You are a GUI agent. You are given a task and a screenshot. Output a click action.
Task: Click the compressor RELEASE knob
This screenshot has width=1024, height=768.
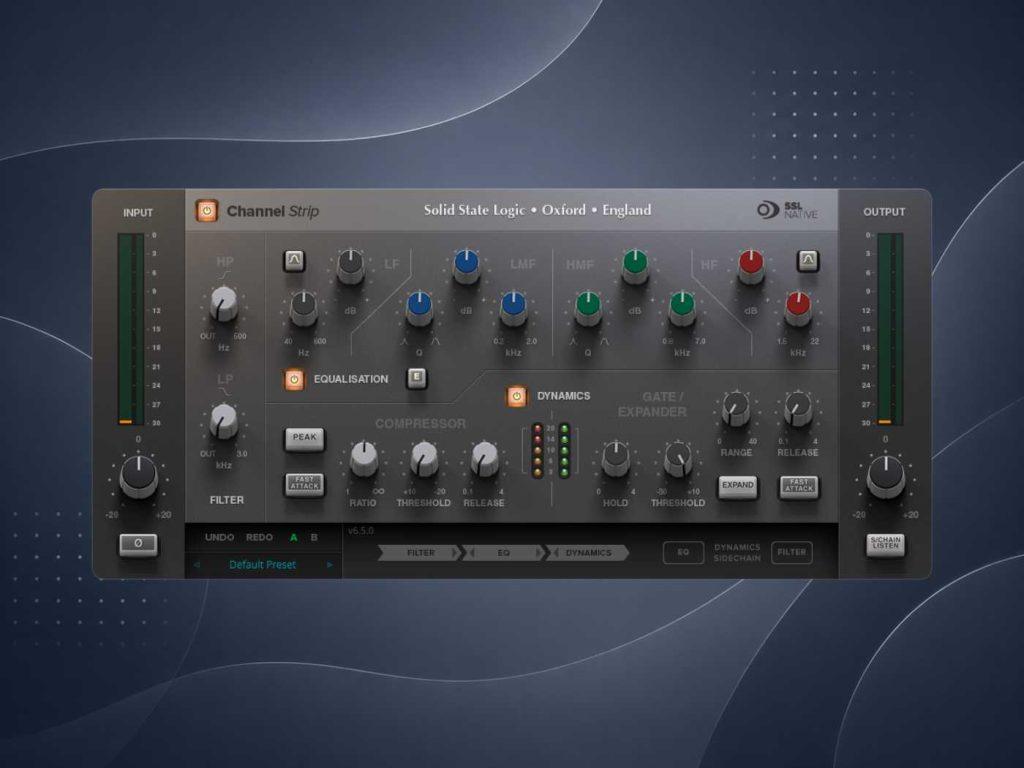pos(485,459)
